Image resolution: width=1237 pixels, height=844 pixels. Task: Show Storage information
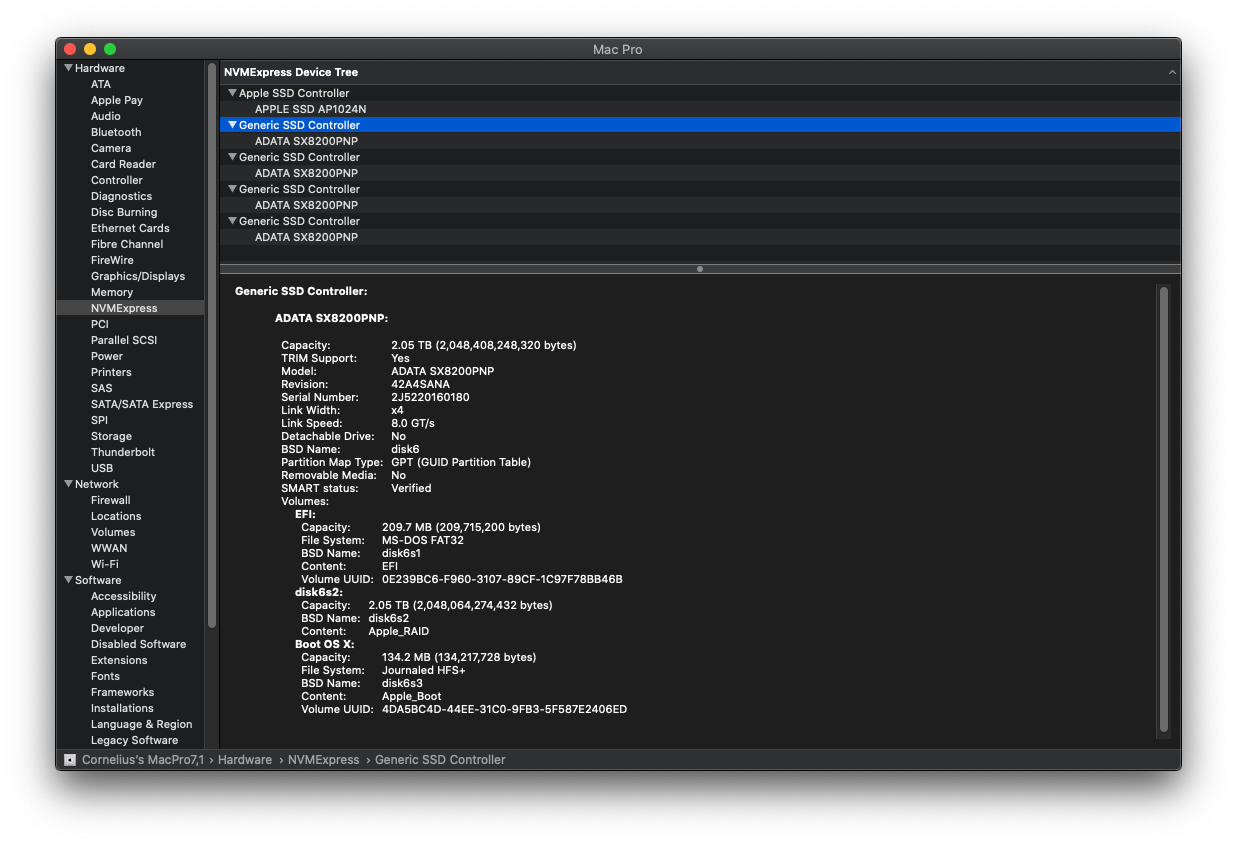click(x=111, y=436)
